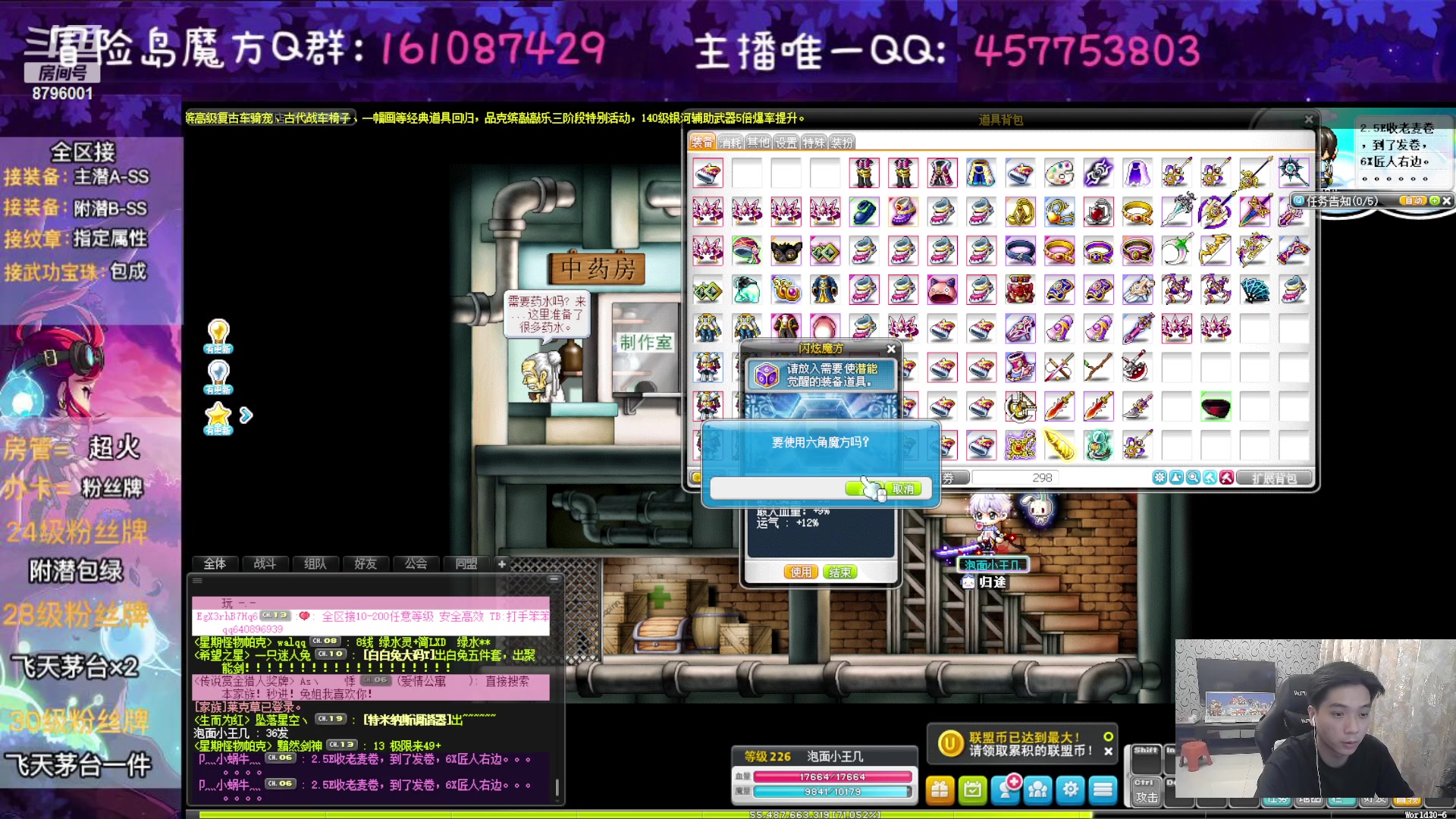Open the chat window drag-menu handle
Viewport: 1456px width, 819px height.
197,580
